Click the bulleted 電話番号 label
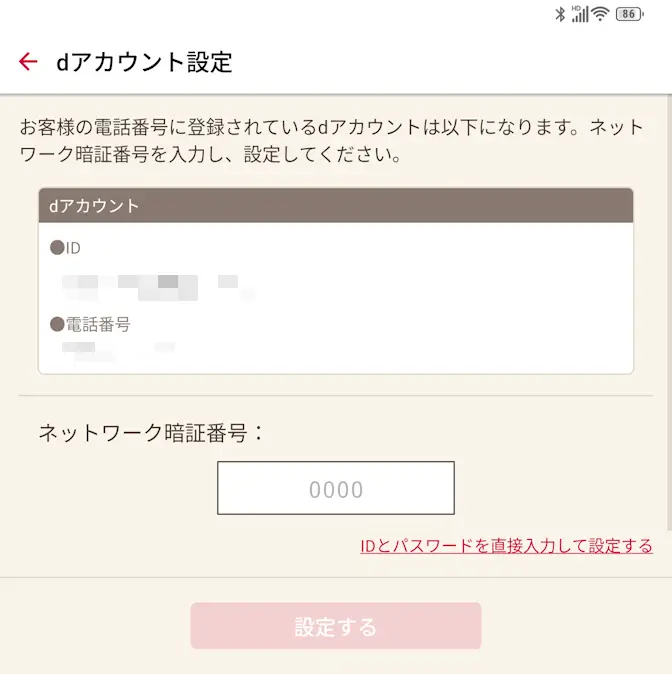Screen dimensions: 672x674 (x=90, y=324)
